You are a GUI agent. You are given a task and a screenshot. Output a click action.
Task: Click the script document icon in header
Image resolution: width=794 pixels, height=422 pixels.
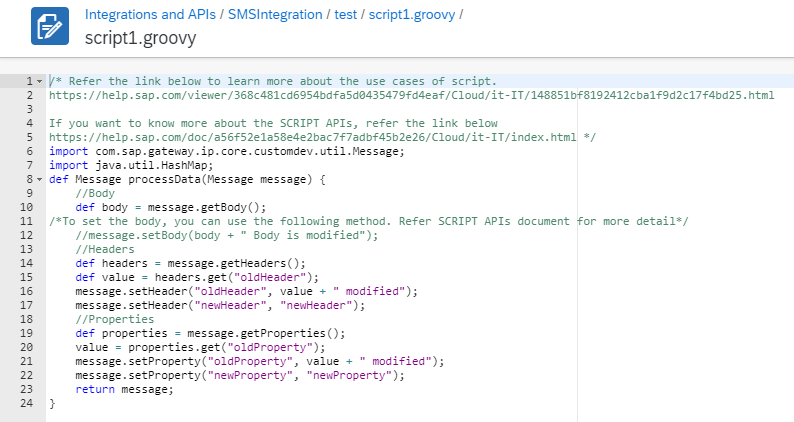click(49, 27)
